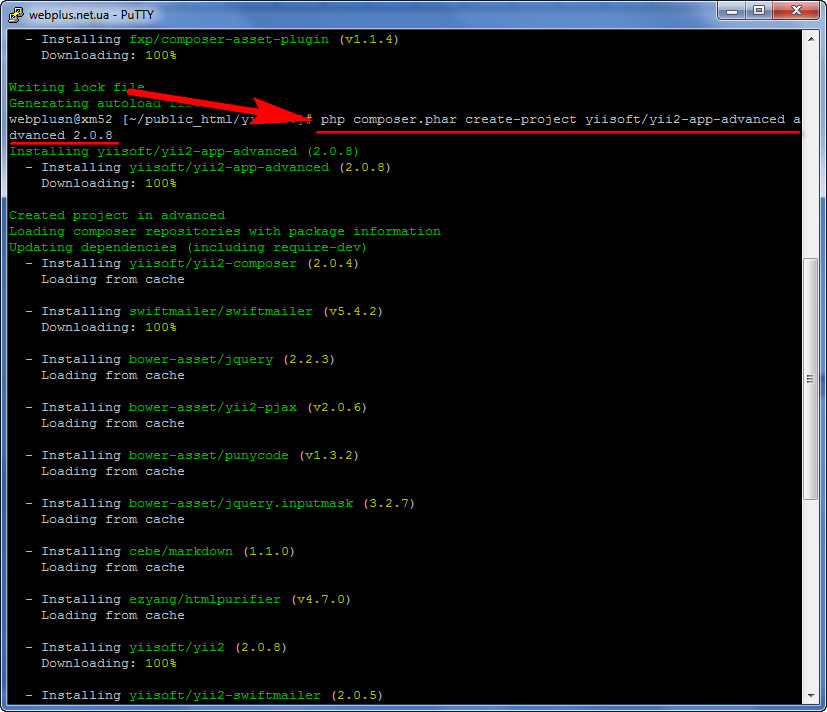Click the version '(1.1.0)'

click(269, 552)
